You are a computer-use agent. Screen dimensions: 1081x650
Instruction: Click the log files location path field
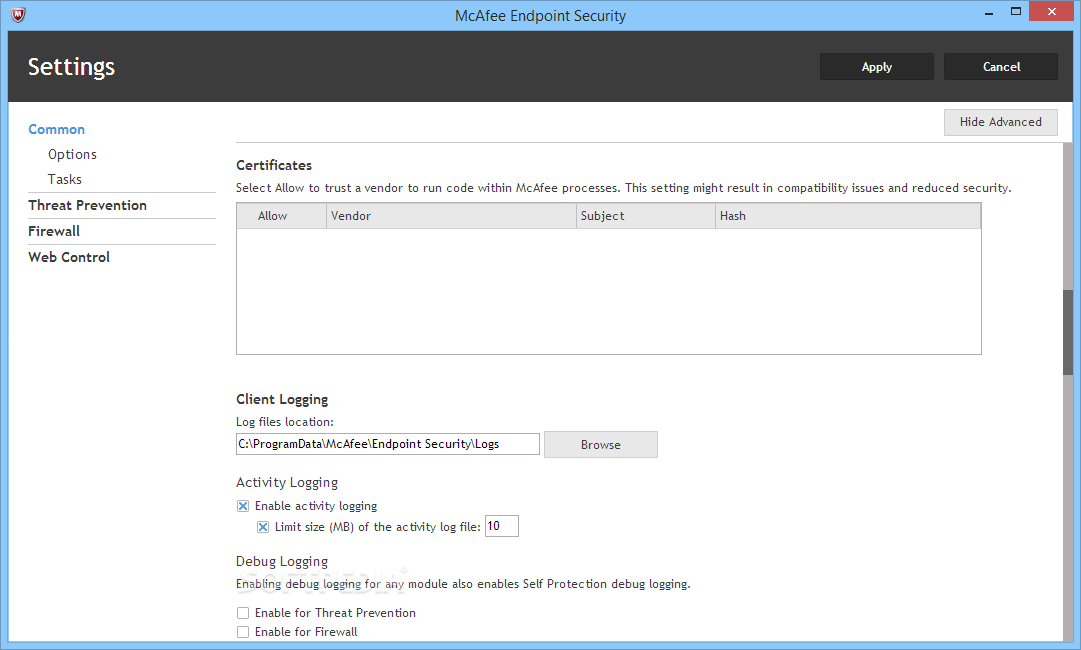tap(387, 444)
